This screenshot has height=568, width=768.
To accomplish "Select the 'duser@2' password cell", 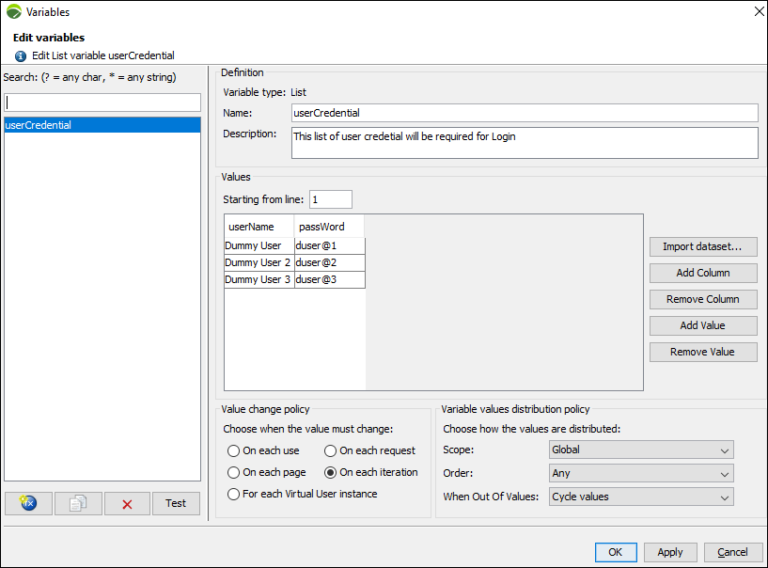I will (329, 263).
